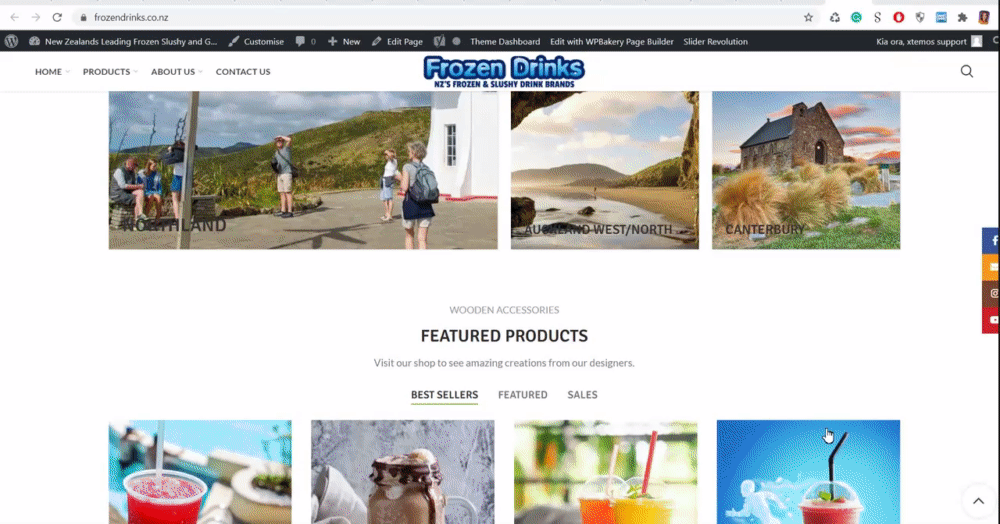This screenshot has width=1000, height=524.
Task: Open the Grammarly extension icon
Action: (x=856, y=17)
